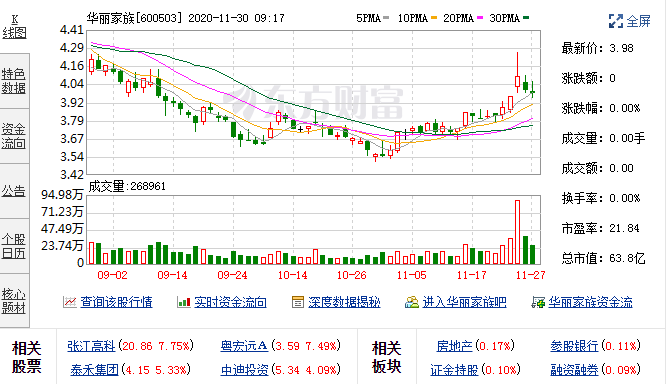
Task: Click the 涨跌幅: 0.00% value
Action: [x=624, y=108]
